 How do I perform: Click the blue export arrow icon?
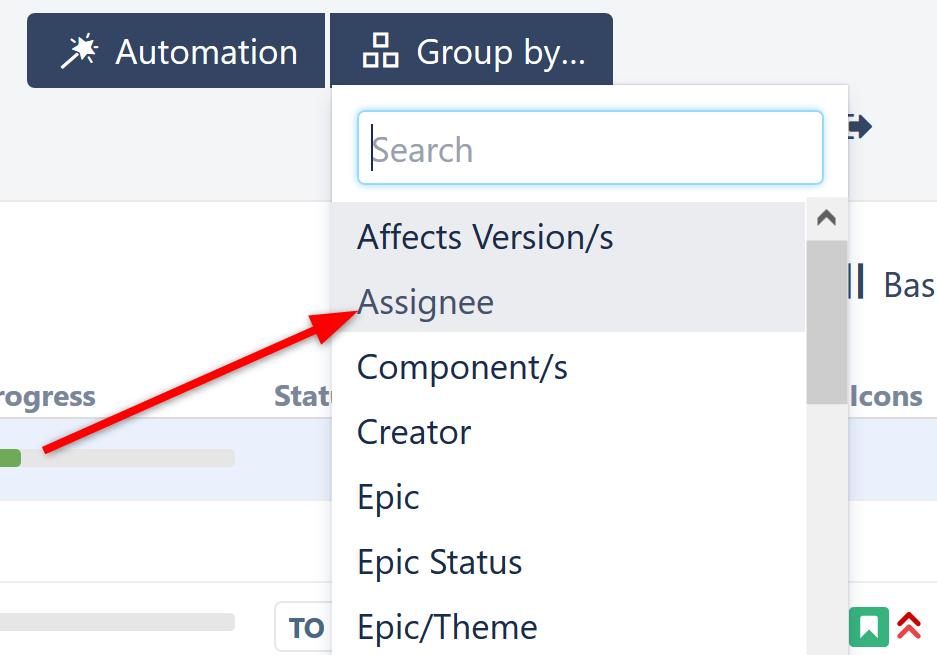point(857,126)
